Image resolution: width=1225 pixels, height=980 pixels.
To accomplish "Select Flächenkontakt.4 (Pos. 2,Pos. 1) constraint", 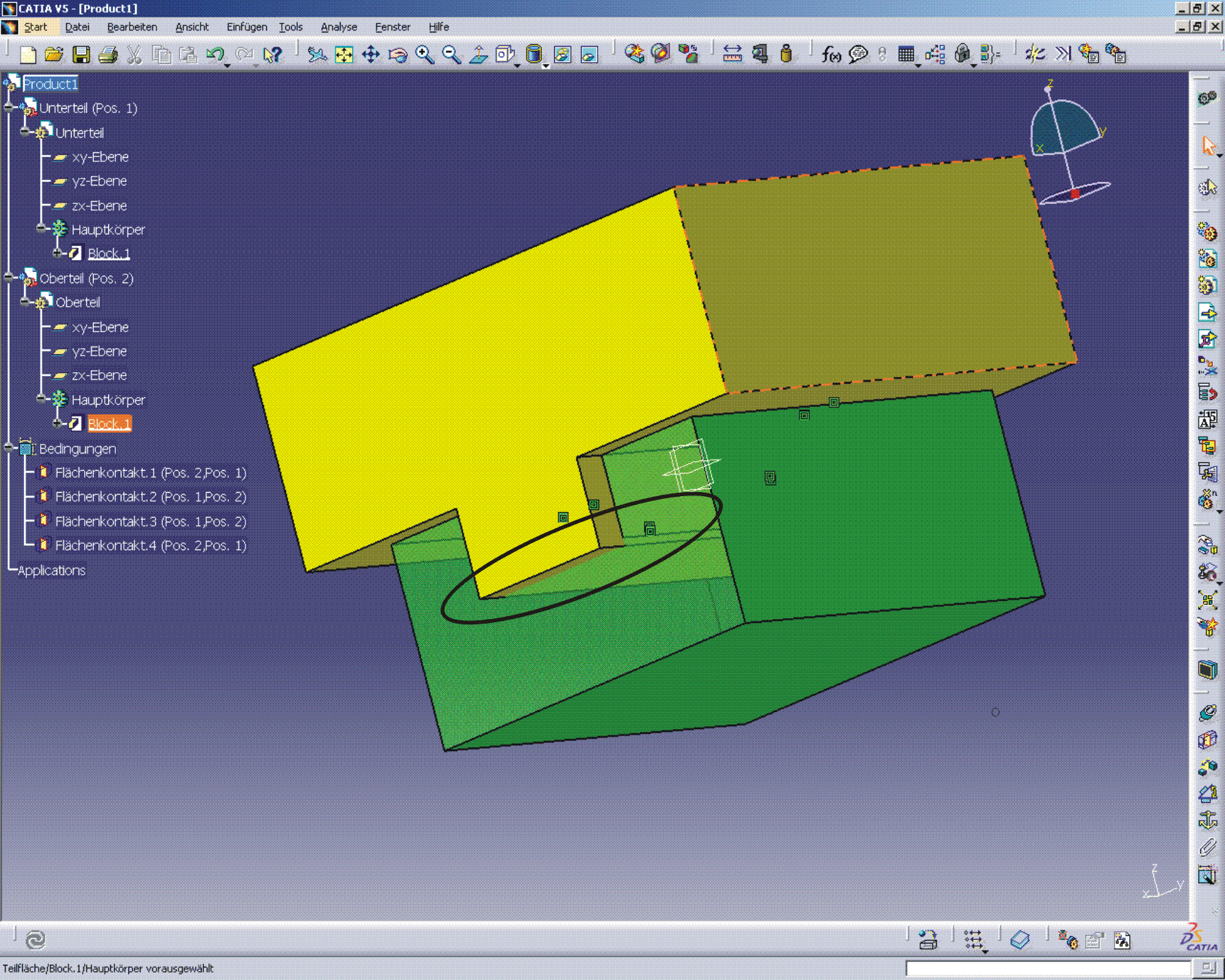I will coord(150,545).
